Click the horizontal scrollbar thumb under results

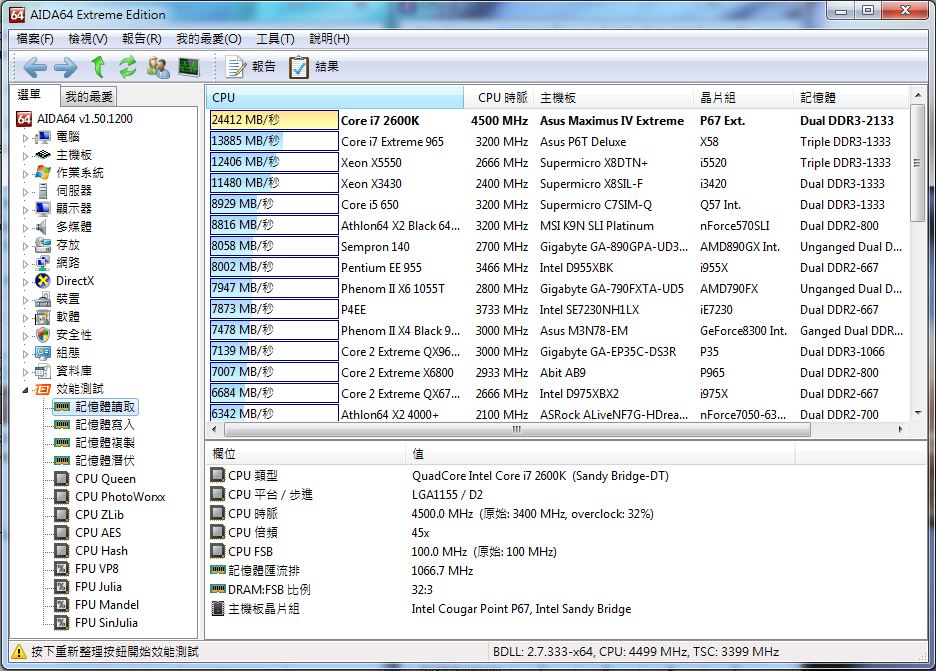click(x=517, y=429)
